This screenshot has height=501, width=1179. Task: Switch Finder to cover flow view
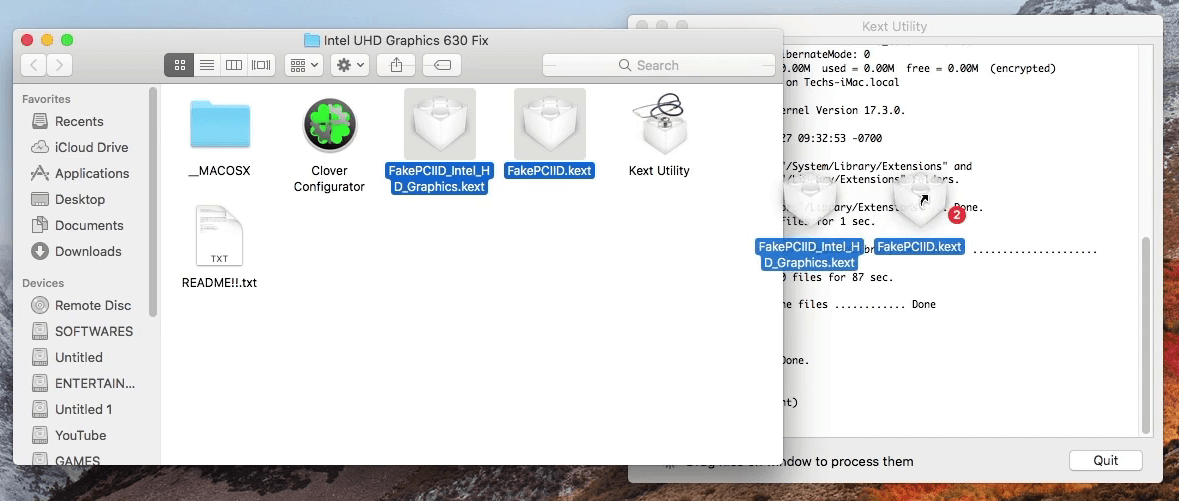click(x=261, y=65)
